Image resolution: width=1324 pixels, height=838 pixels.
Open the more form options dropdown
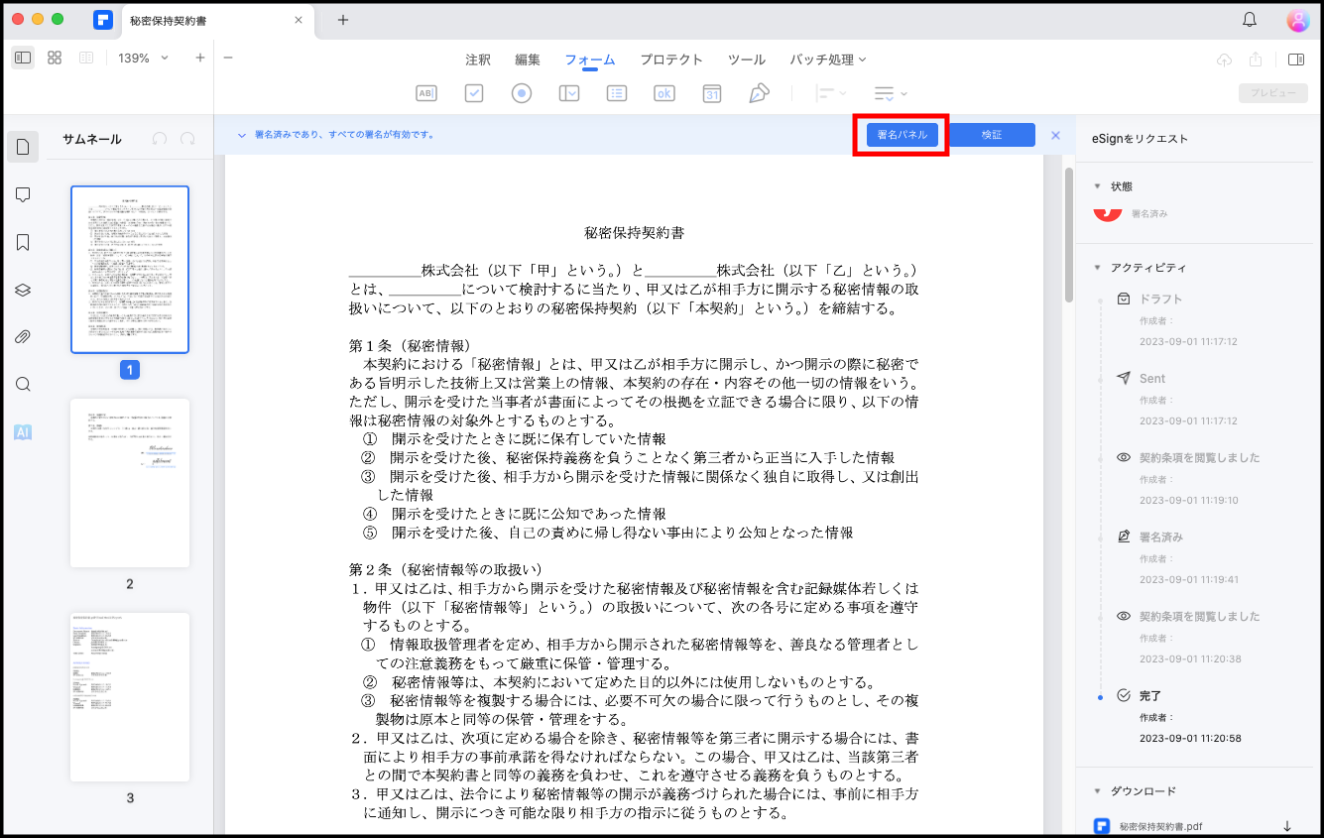point(890,93)
